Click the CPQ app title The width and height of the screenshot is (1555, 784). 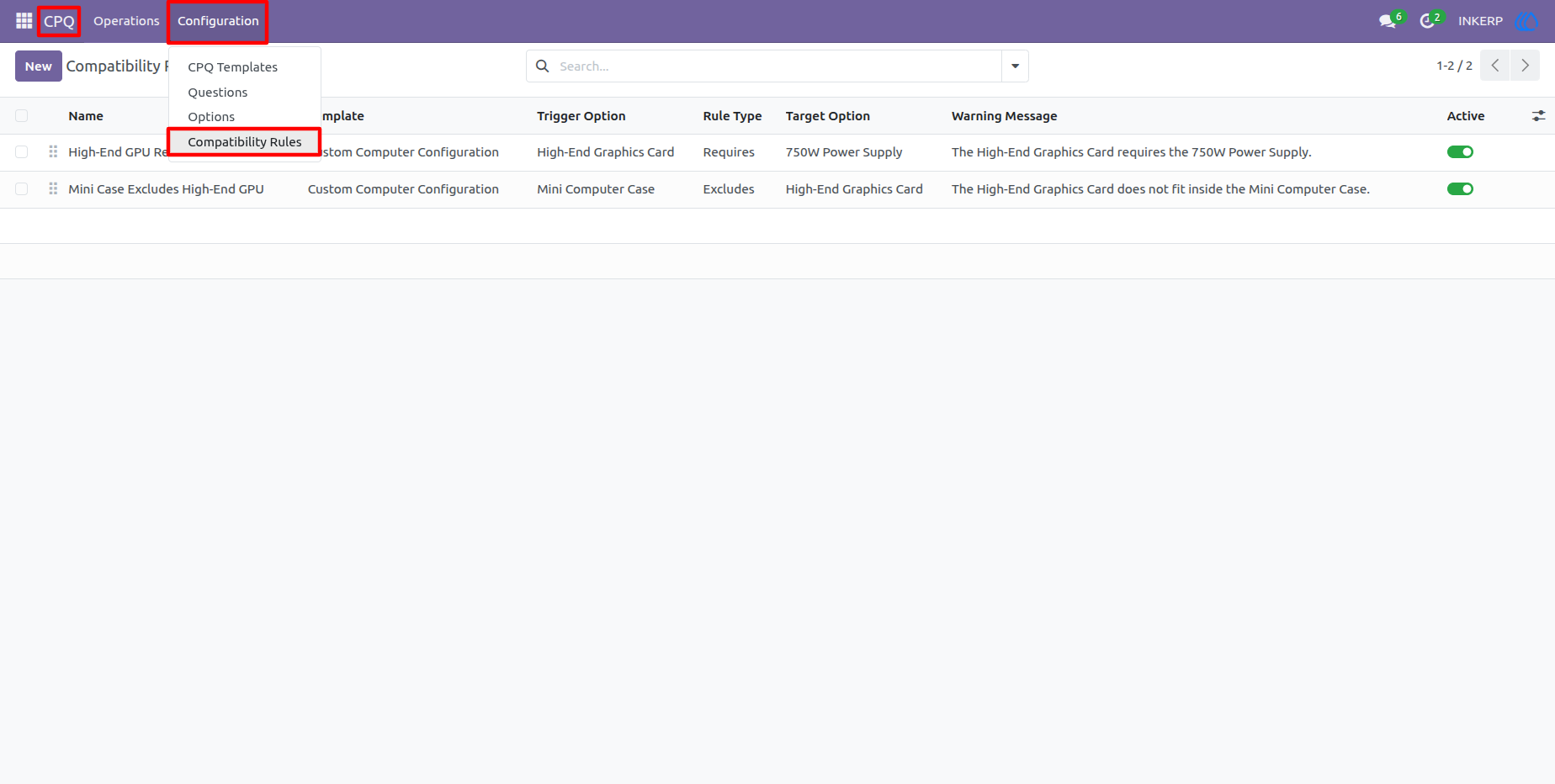[x=59, y=21]
